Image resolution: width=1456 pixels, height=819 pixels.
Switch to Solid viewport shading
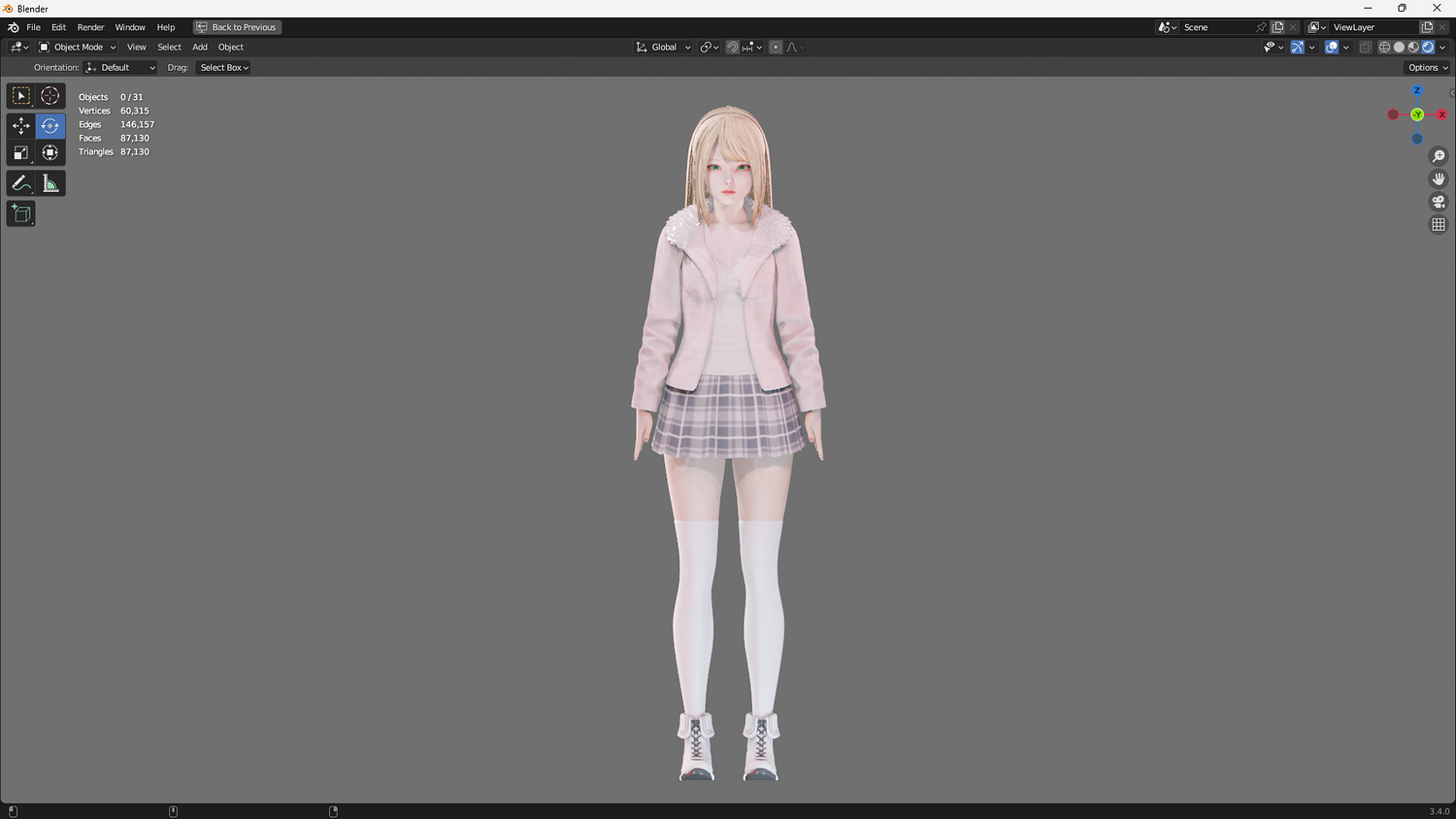coord(1399,47)
